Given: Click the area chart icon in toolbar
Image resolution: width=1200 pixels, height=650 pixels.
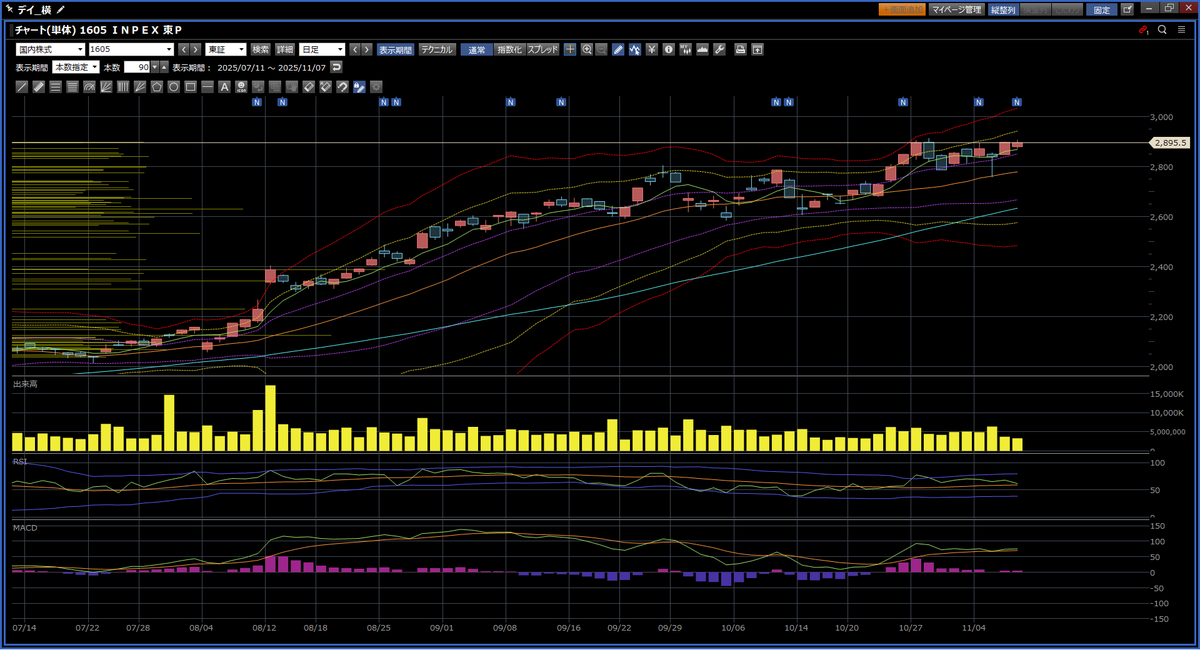Looking at the screenshot, I should click(x=701, y=49).
